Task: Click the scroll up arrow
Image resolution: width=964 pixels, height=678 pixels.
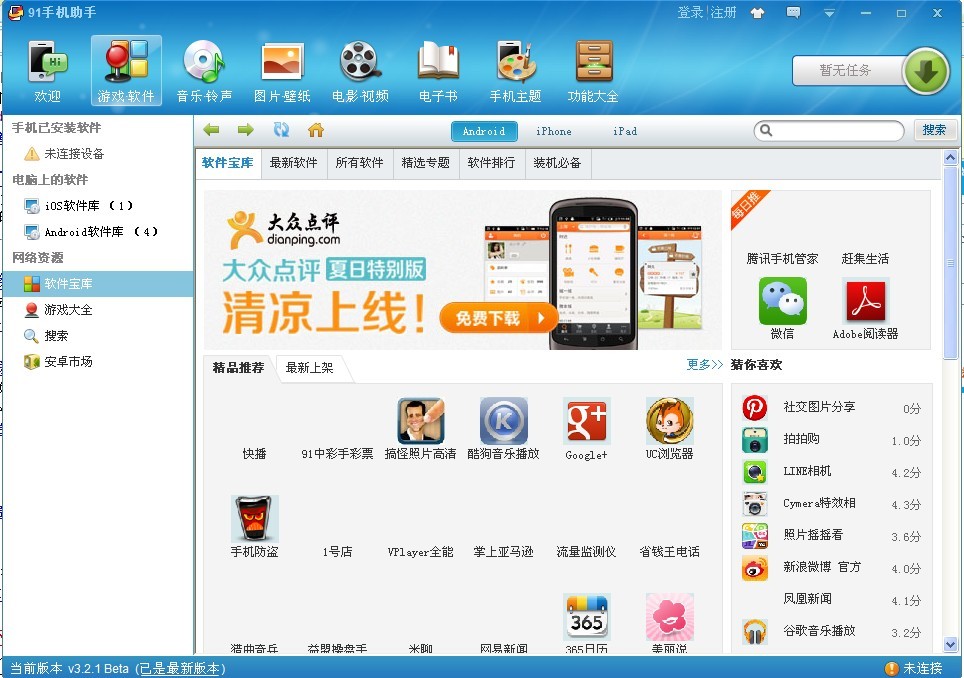Action: click(950, 158)
